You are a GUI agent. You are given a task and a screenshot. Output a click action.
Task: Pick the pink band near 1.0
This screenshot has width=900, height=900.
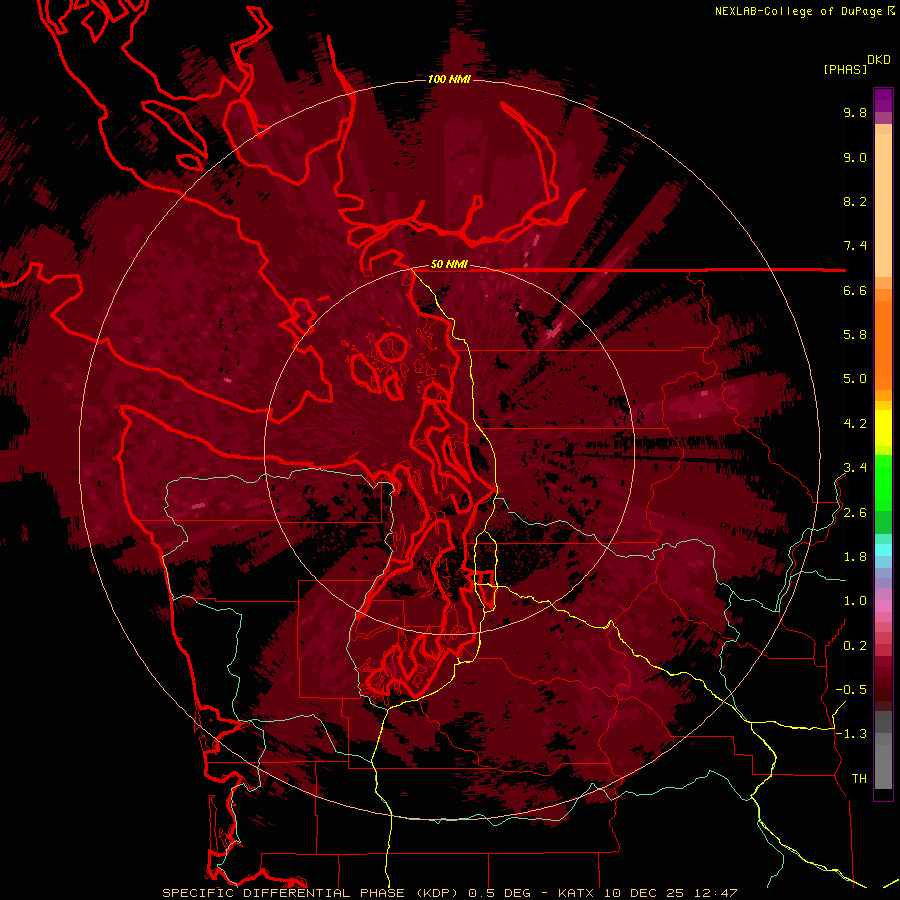[883, 606]
